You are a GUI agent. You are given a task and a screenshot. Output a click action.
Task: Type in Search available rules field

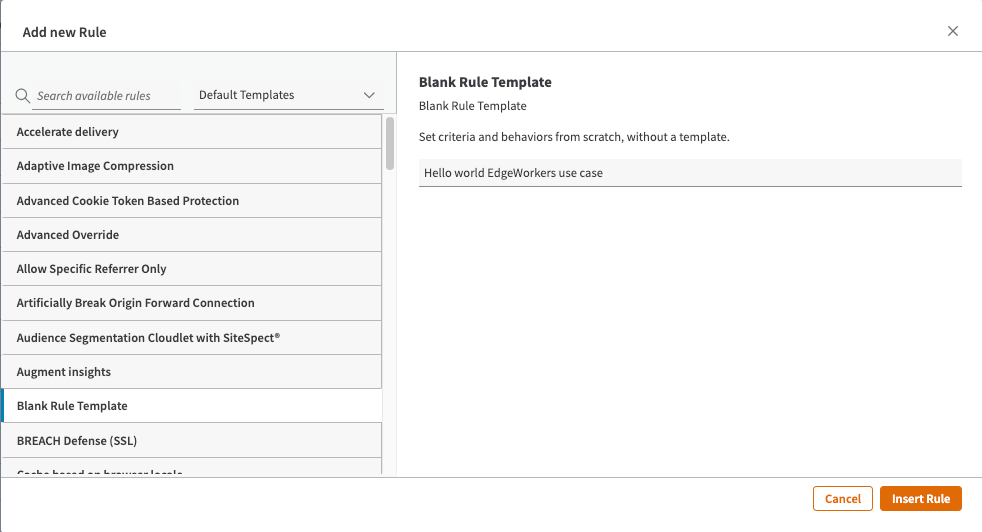coord(107,96)
